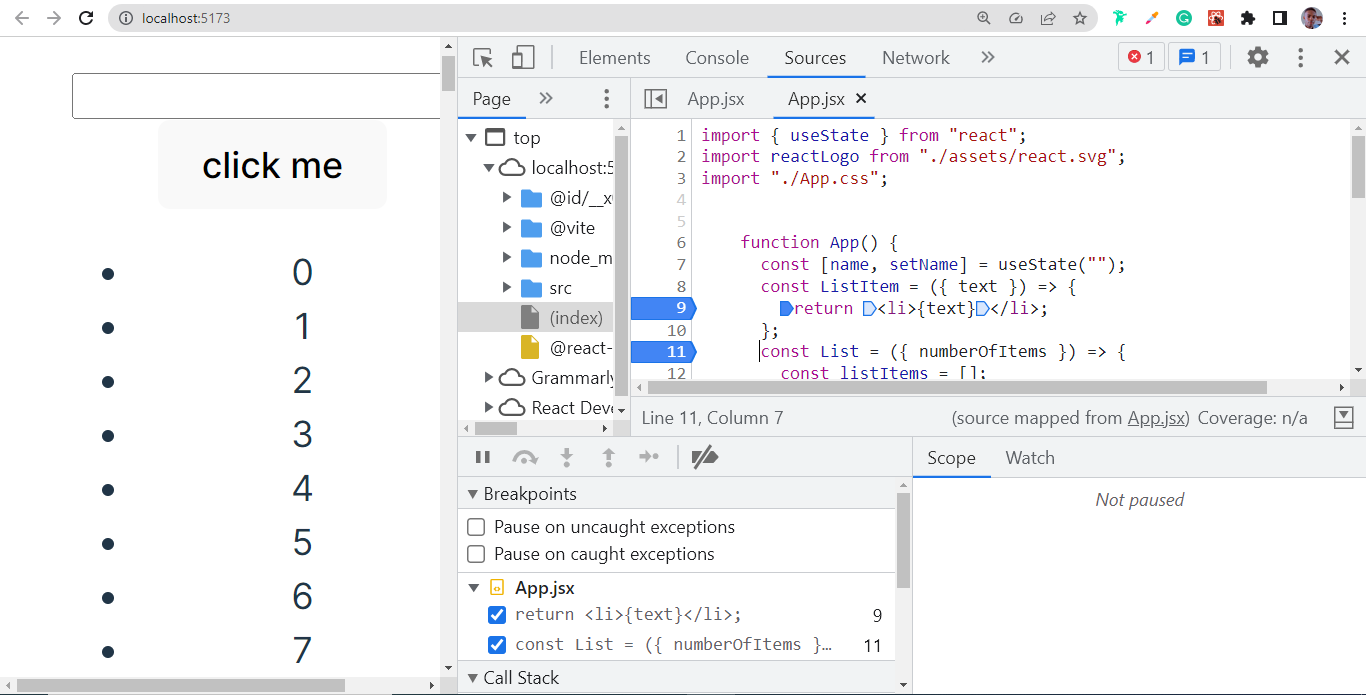
Task: Reload the page with the refresh icon
Action: click(86, 18)
